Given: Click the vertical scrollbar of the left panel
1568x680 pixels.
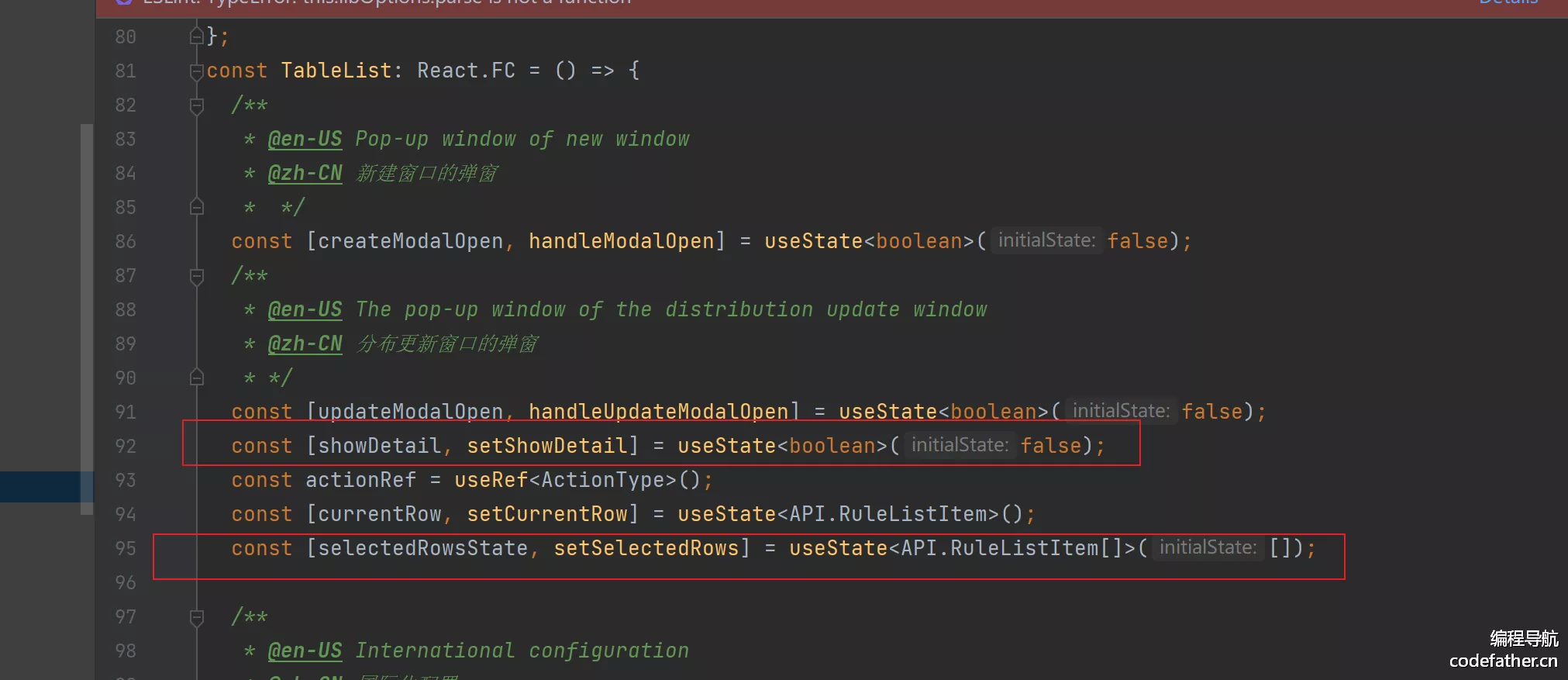Looking at the screenshot, I should pyautogui.click(x=87, y=318).
